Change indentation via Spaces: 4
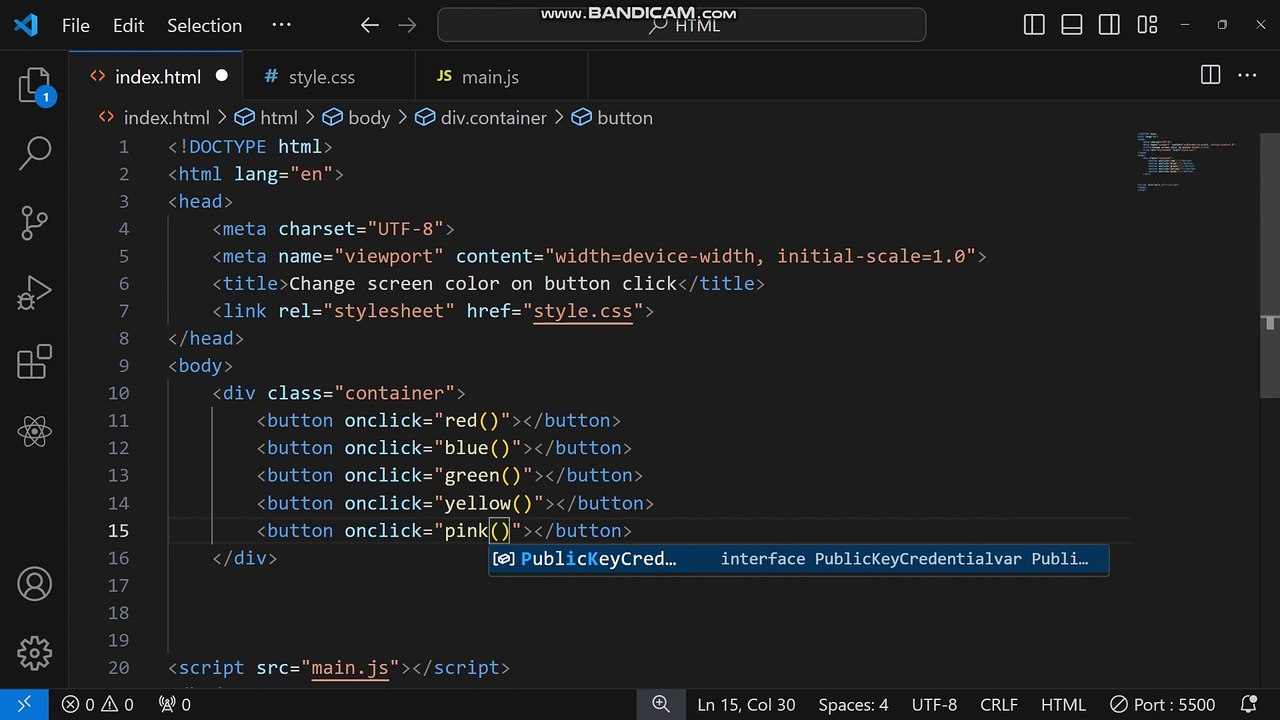The image size is (1280, 720). coord(853,705)
